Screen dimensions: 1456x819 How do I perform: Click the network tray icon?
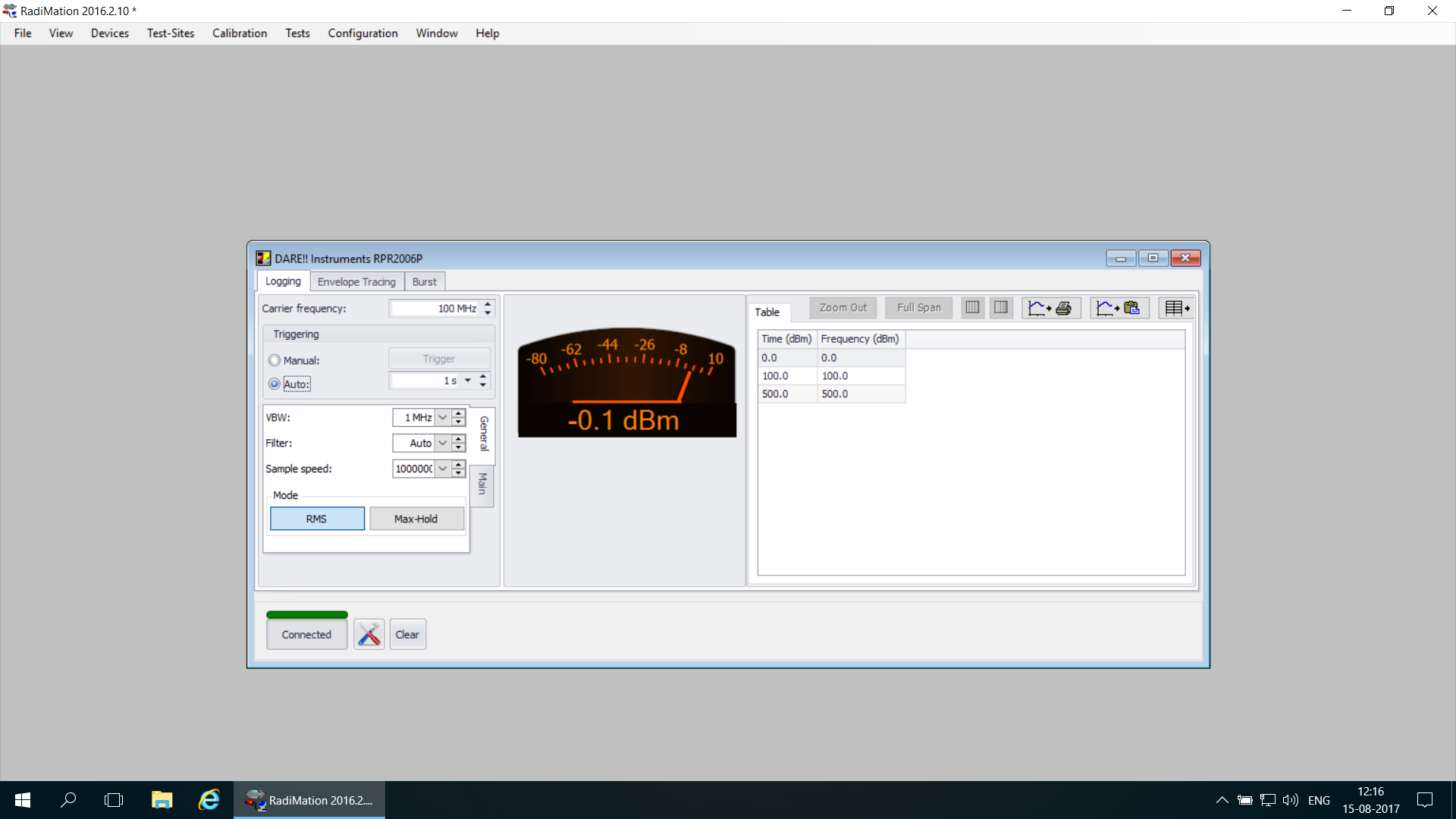(1267, 800)
